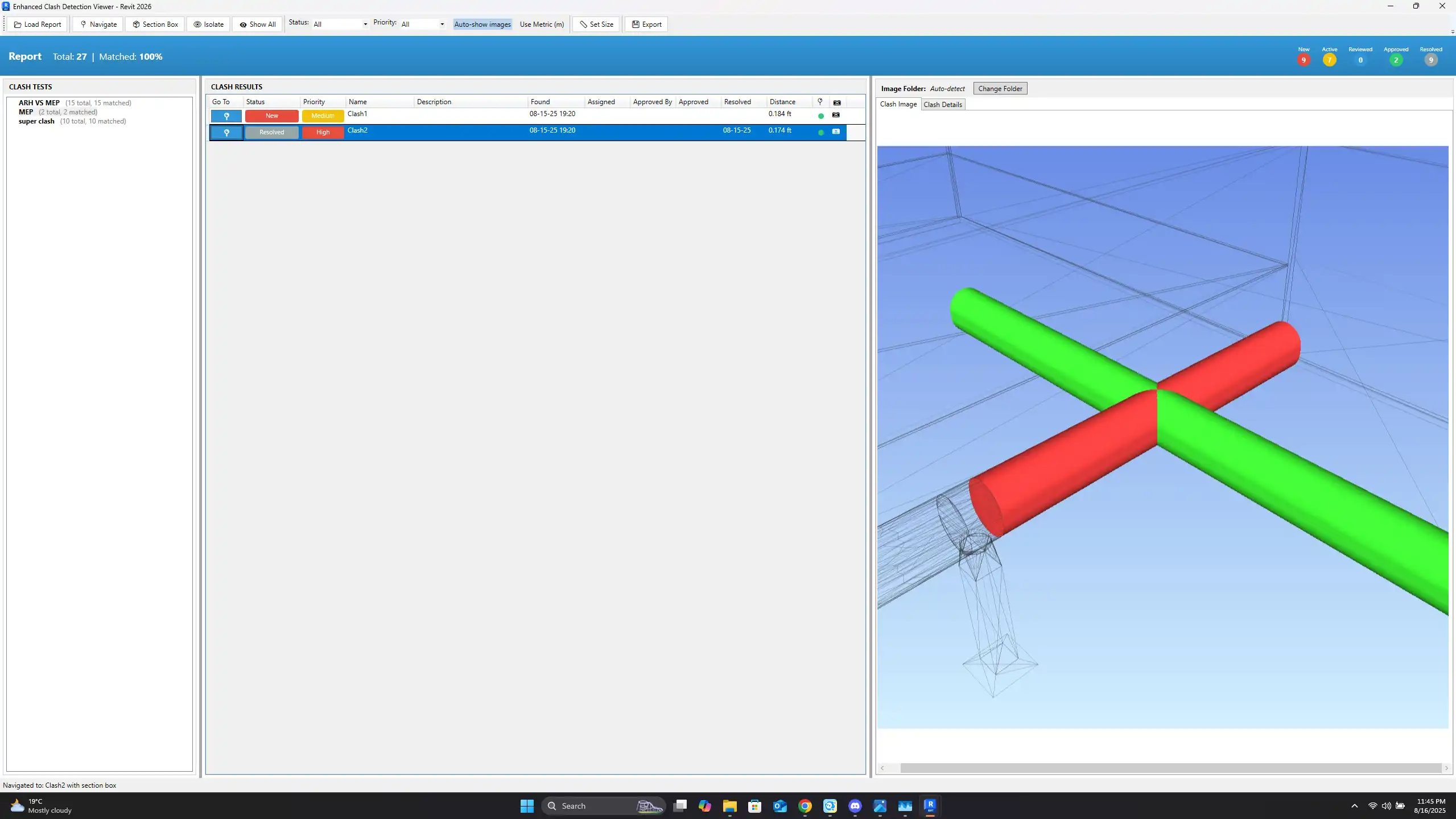Switch to the Clash Image tab
Image resolution: width=1456 pixels, height=819 pixels.
(x=898, y=104)
